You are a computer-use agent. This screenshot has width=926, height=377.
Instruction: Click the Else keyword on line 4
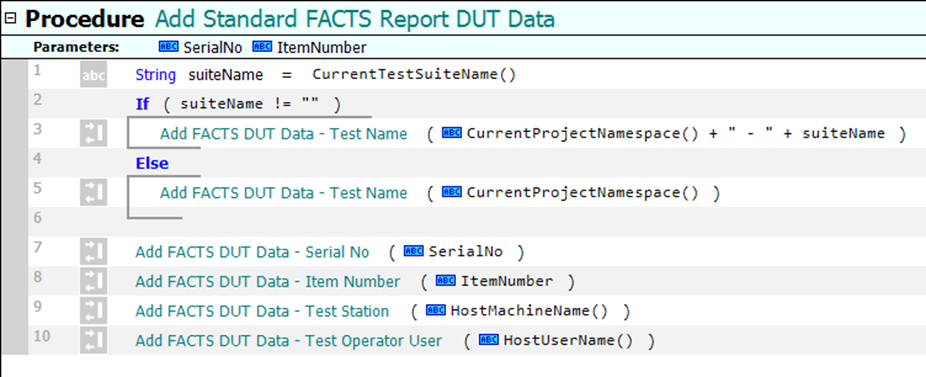point(152,163)
